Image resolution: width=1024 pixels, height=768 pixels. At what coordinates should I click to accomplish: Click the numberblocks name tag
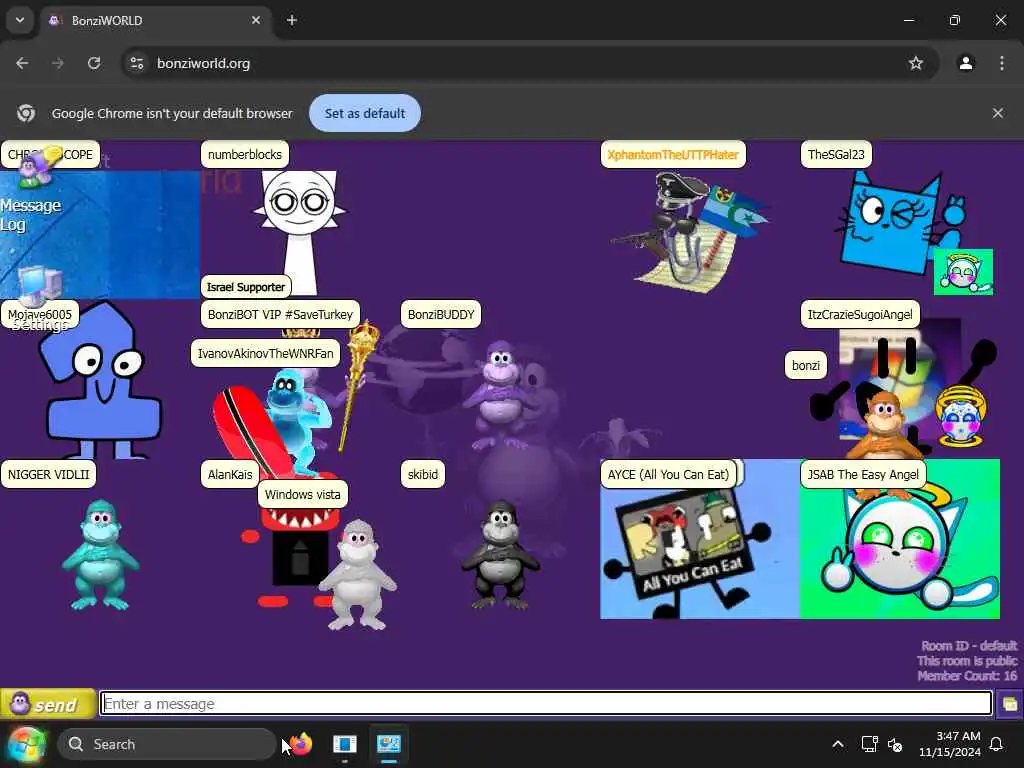(245, 155)
